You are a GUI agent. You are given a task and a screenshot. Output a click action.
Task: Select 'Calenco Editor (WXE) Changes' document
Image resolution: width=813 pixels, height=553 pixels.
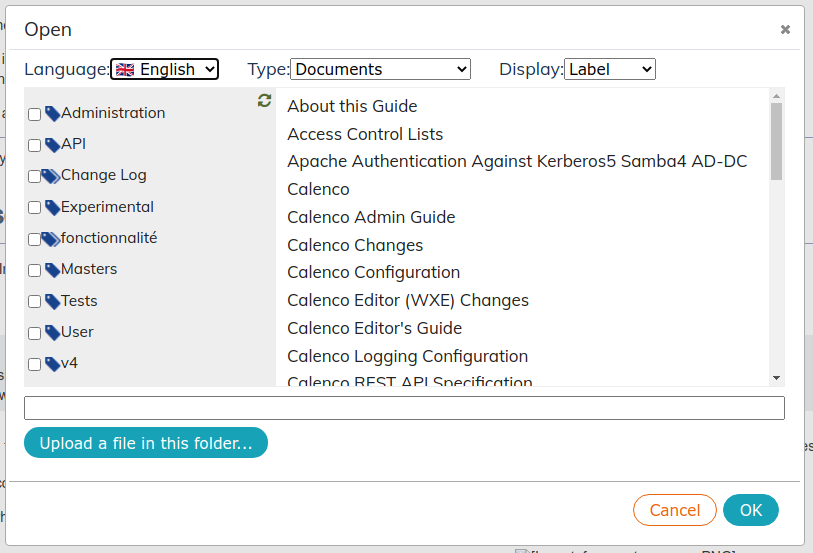point(408,300)
